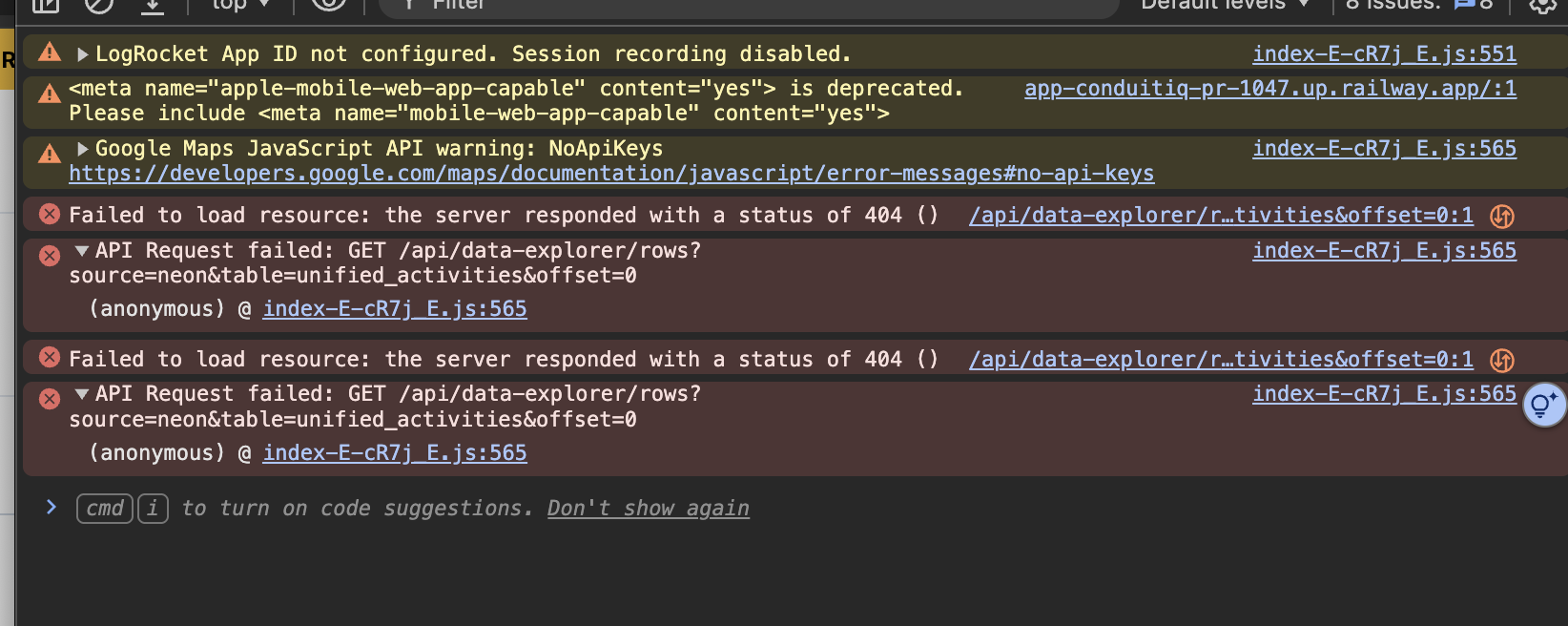Collapse the second API Request failed error
The width and height of the screenshot is (1568, 626).
click(x=82, y=394)
